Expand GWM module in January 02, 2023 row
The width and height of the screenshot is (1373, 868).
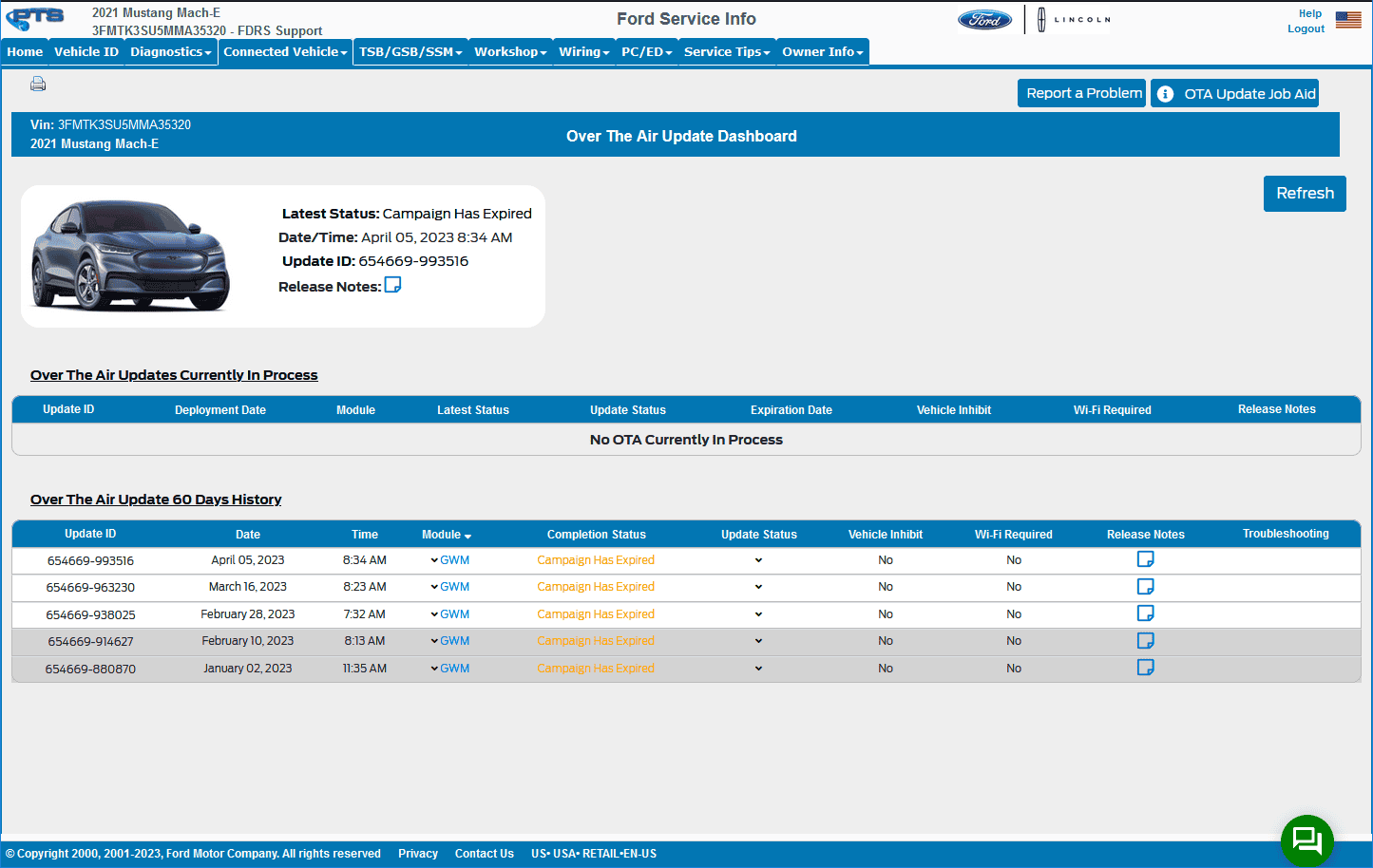coord(449,669)
